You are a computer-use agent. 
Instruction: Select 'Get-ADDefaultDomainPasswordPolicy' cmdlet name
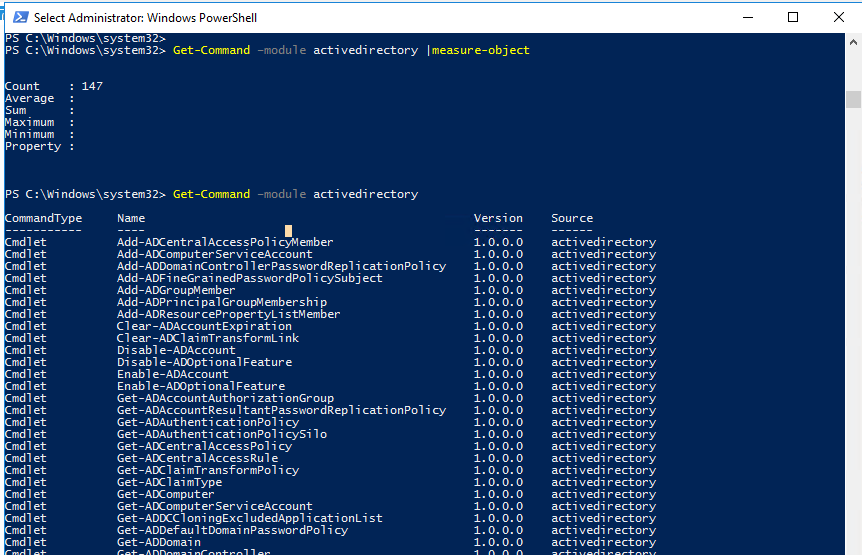point(232,530)
